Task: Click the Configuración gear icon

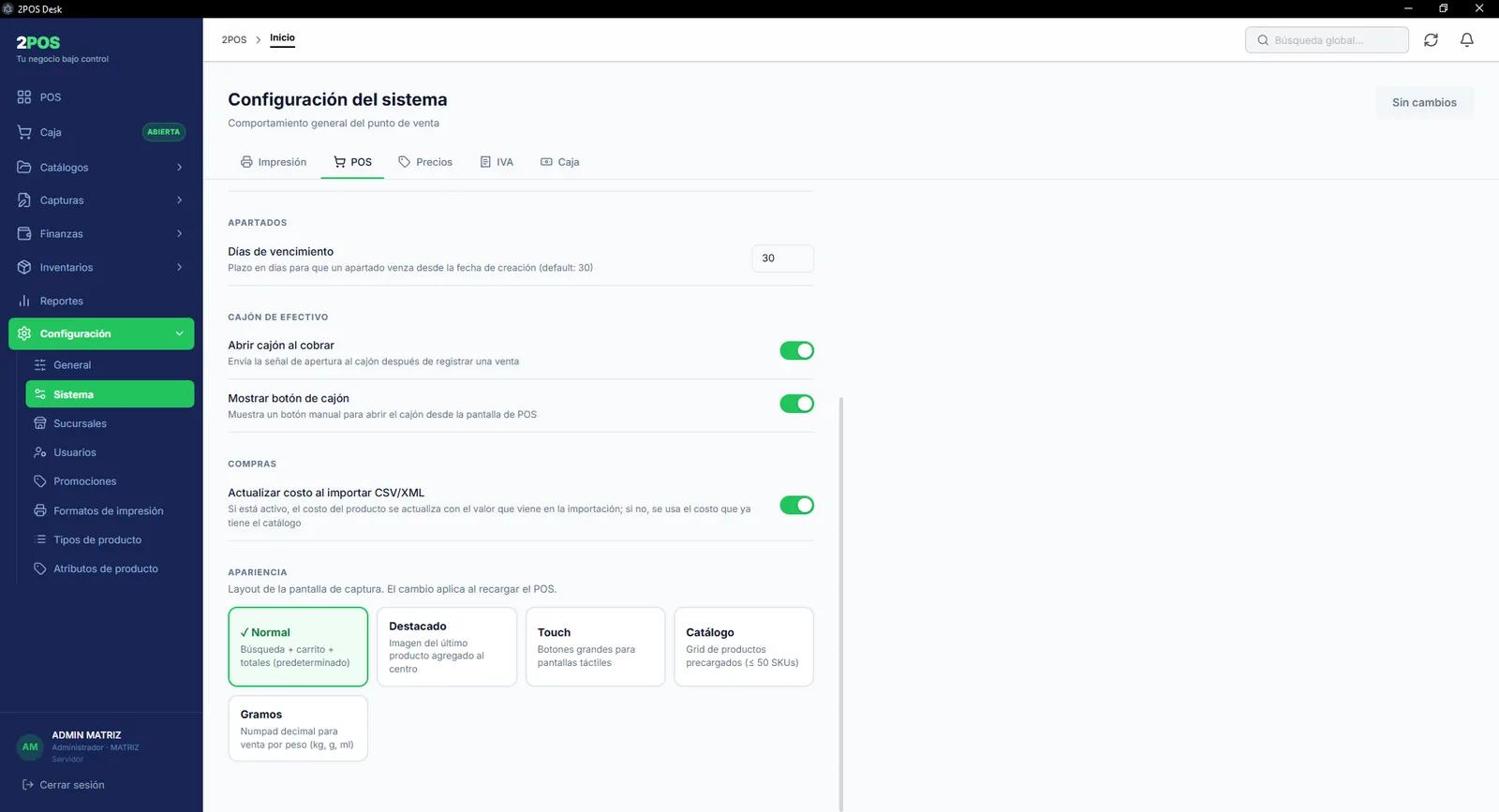Action: pyautogui.click(x=24, y=333)
